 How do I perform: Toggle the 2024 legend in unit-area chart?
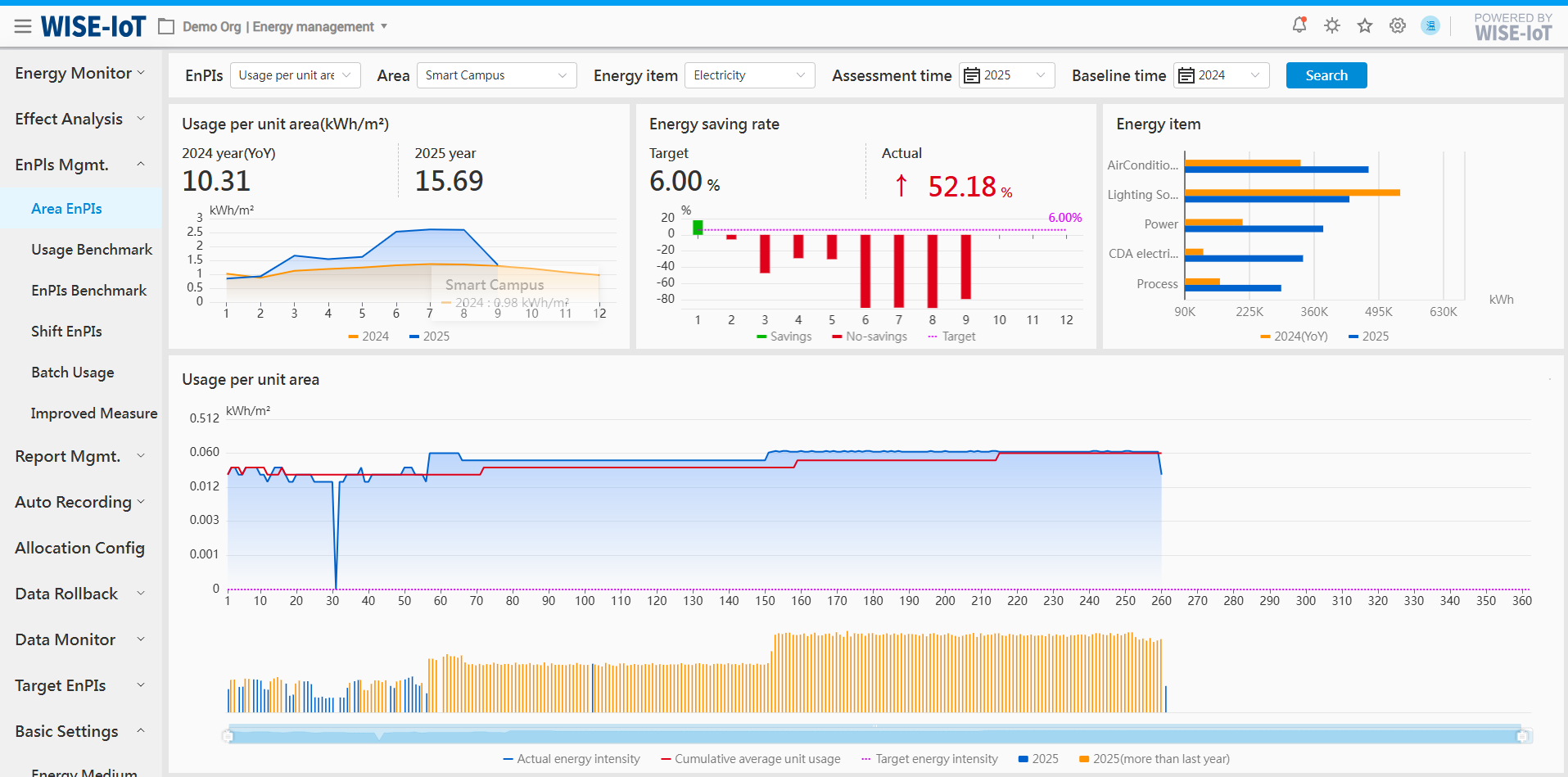point(368,337)
